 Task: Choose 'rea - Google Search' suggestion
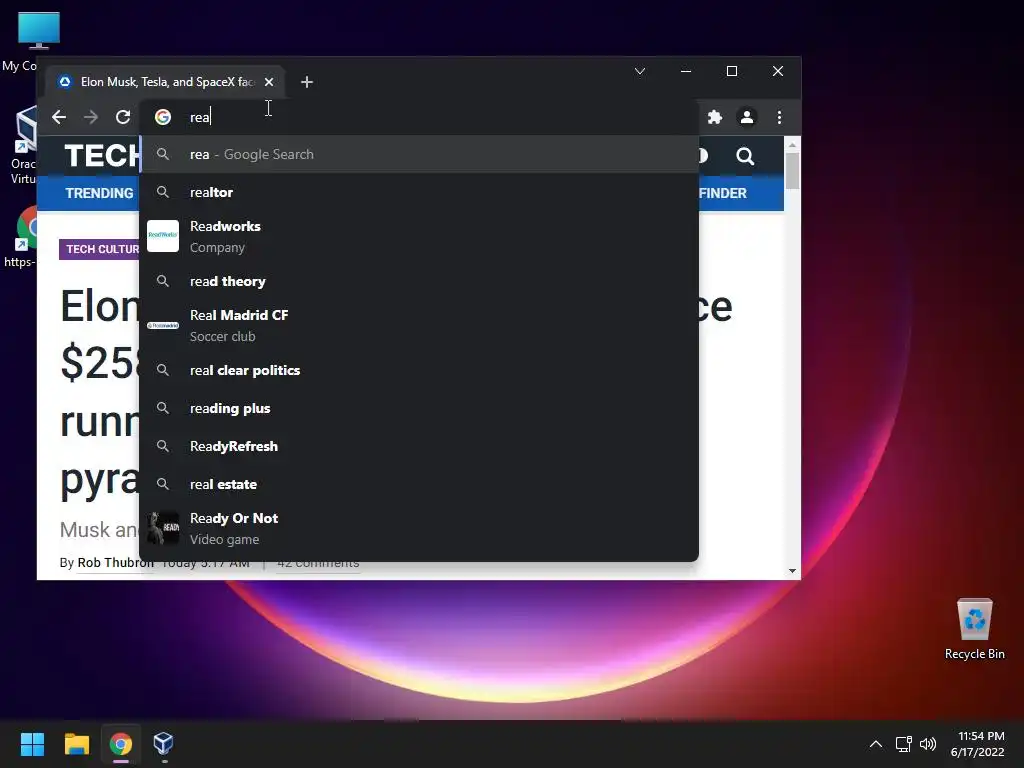click(x=419, y=154)
